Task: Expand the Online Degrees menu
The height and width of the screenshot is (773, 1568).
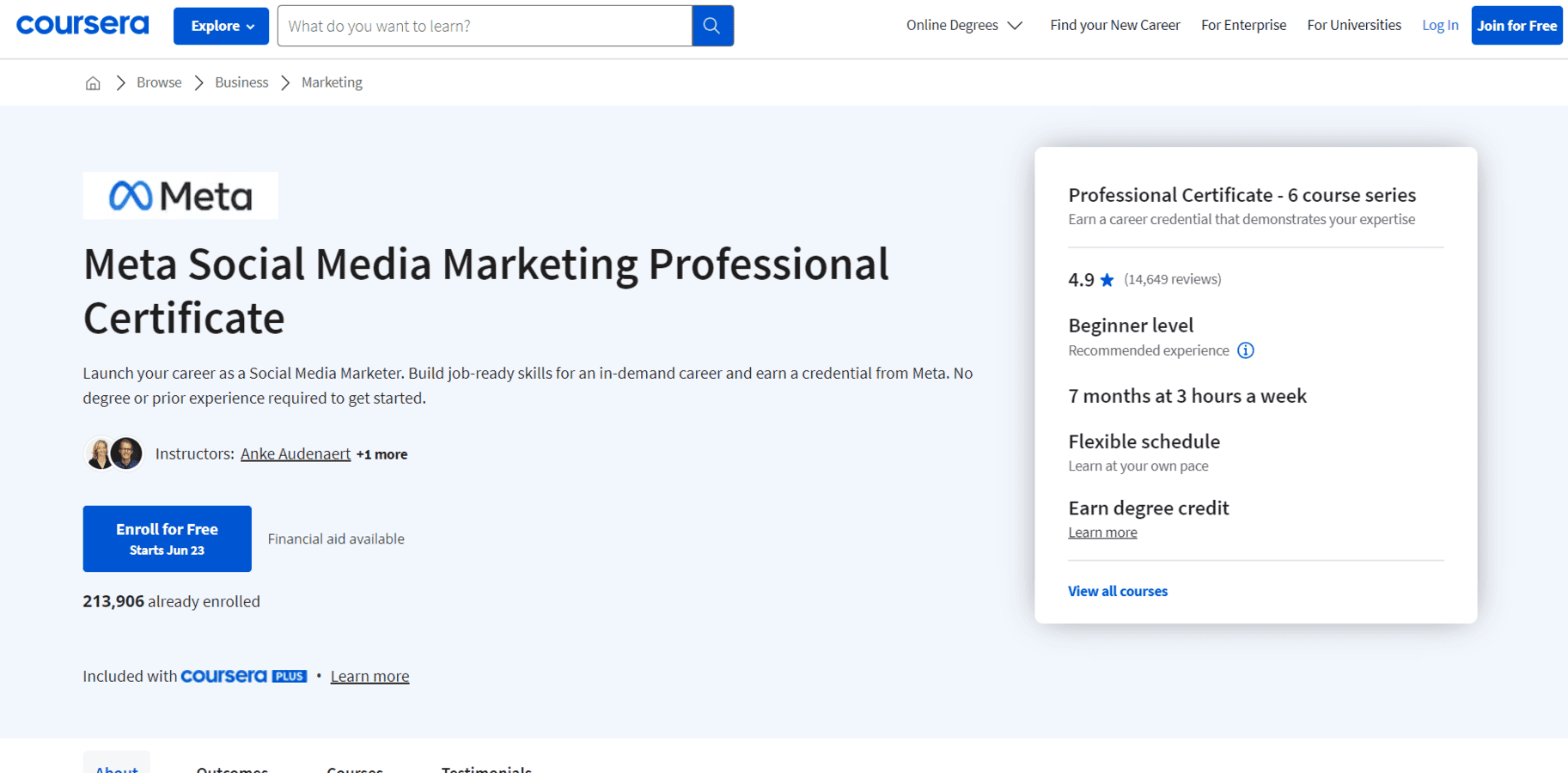Action: coord(963,25)
